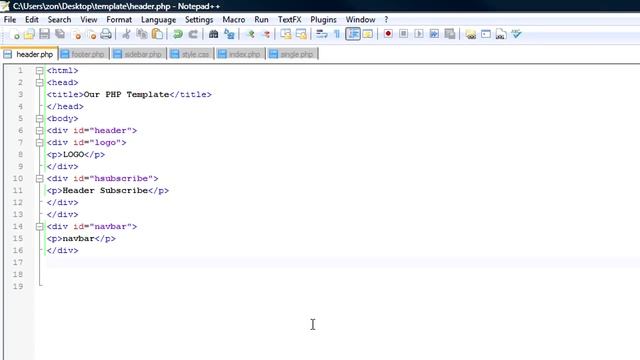Click the macro Playback icon

coord(419,34)
